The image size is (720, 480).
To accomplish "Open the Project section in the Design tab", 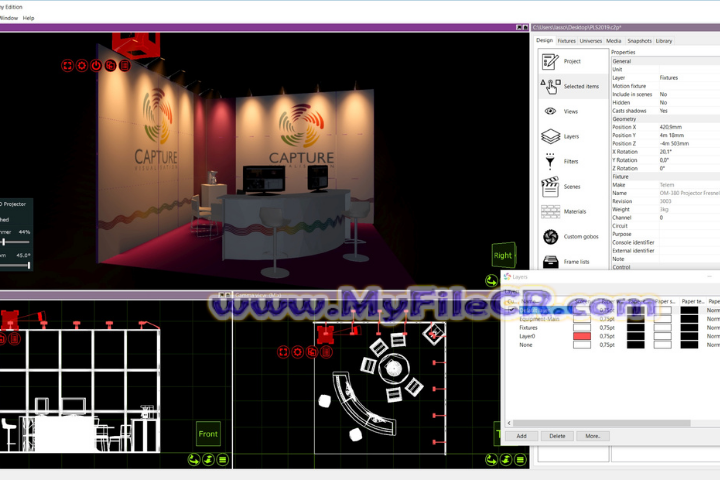I will coord(573,61).
